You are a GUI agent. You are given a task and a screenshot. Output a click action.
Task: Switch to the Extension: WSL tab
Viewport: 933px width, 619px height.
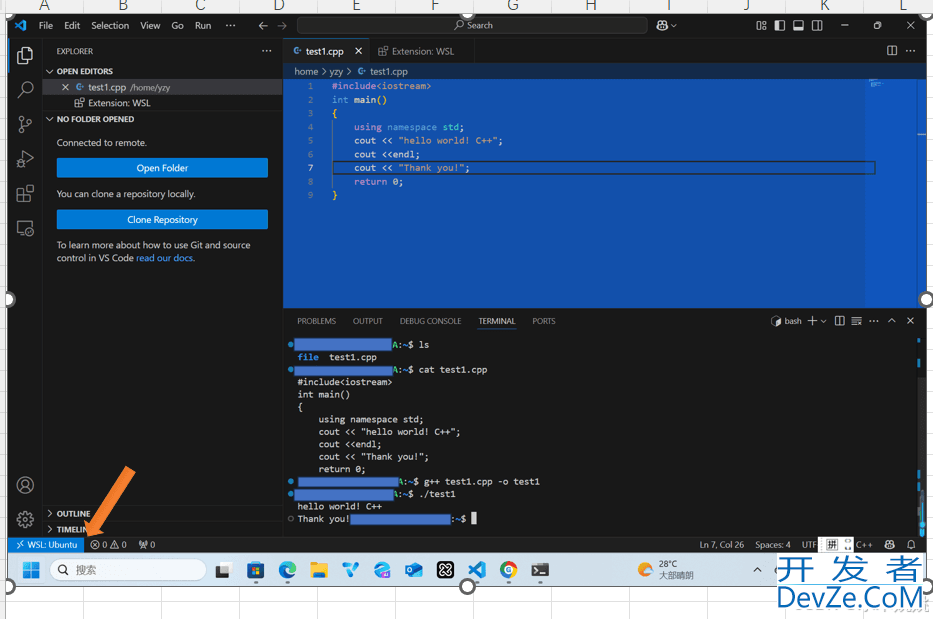click(422, 51)
